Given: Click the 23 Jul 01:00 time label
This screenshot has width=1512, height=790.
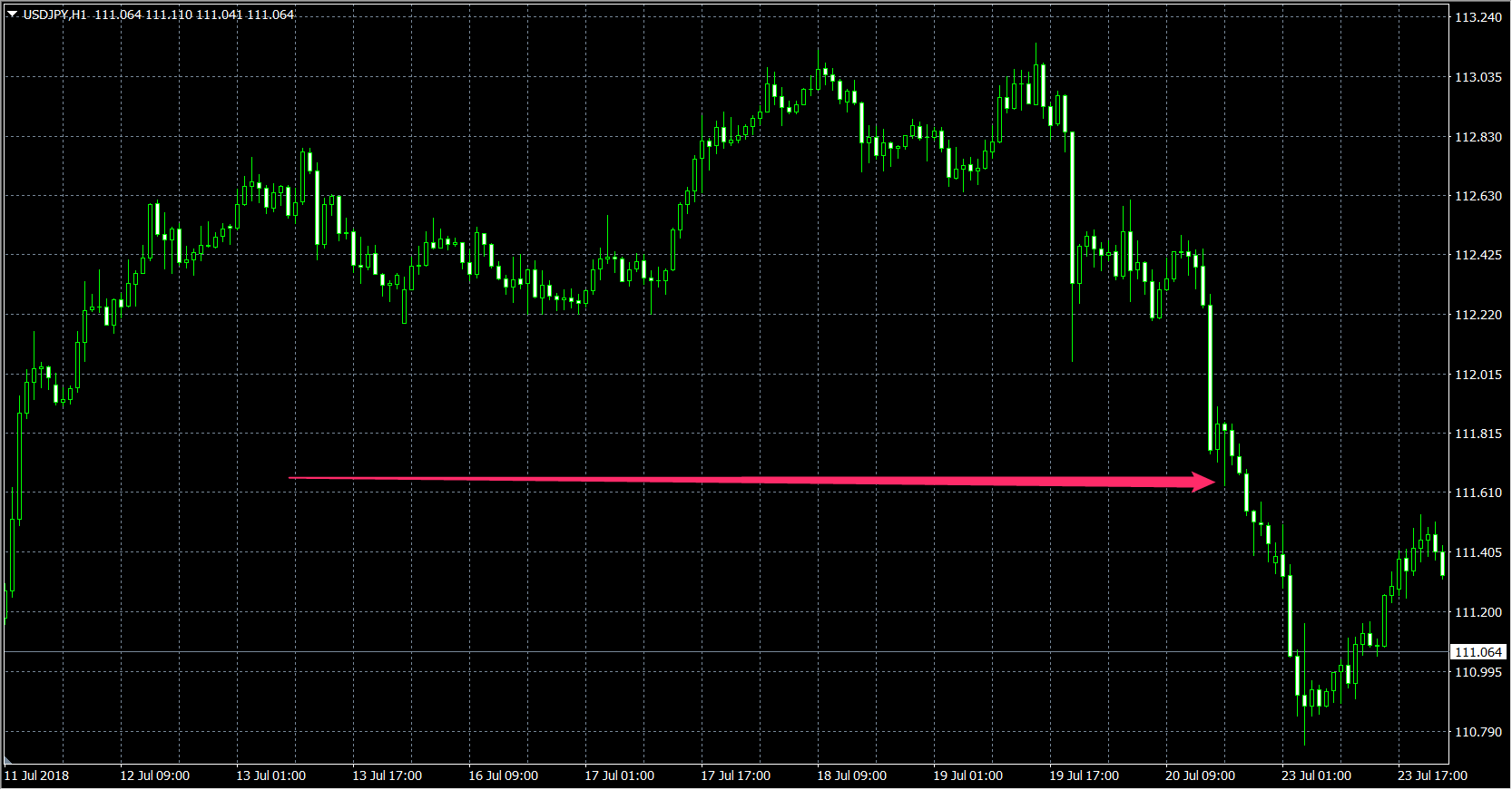Looking at the screenshot, I should click(1317, 775).
